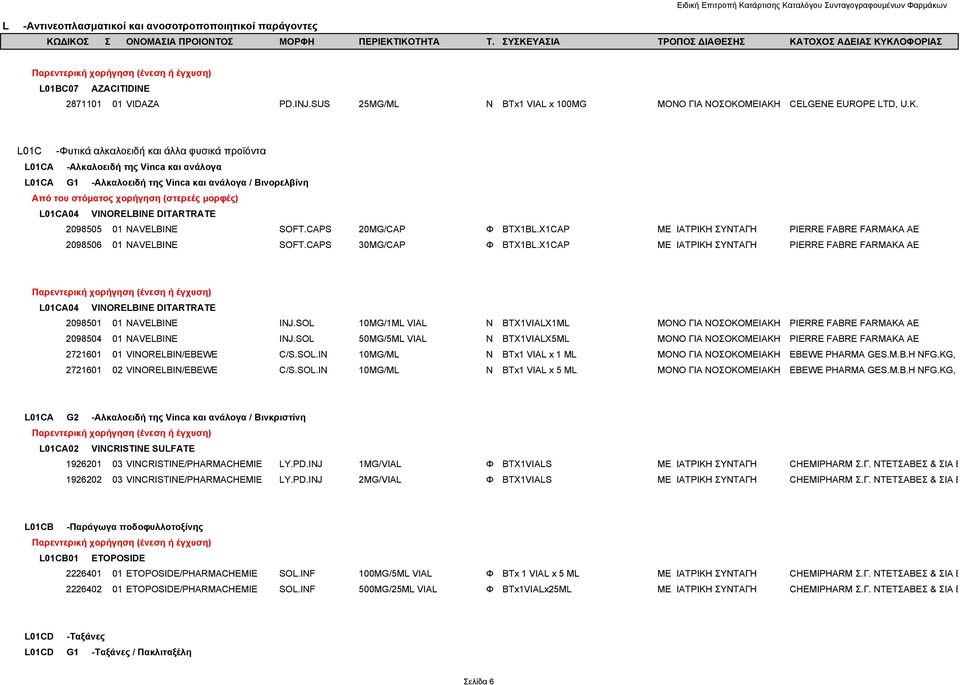This screenshot has width=960, height=685.
Task: Click packaging BTX1VIALX5ML
Action: (x=536, y=339)
